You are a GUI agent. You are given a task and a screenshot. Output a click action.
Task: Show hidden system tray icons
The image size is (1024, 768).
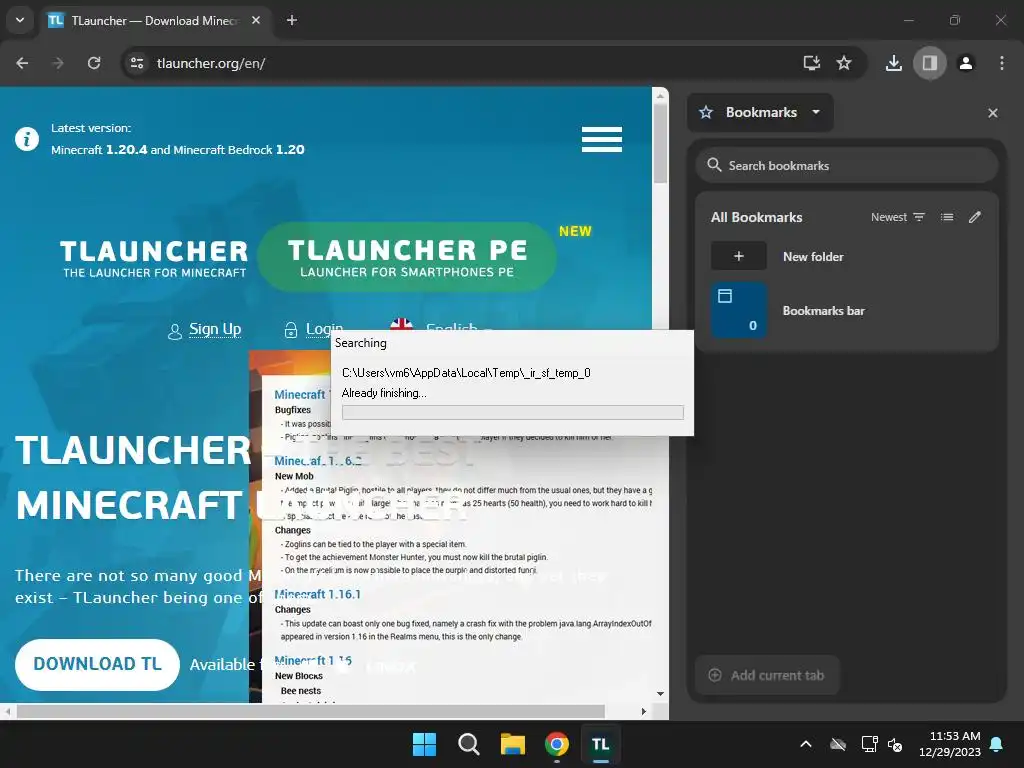click(x=806, y=744)
